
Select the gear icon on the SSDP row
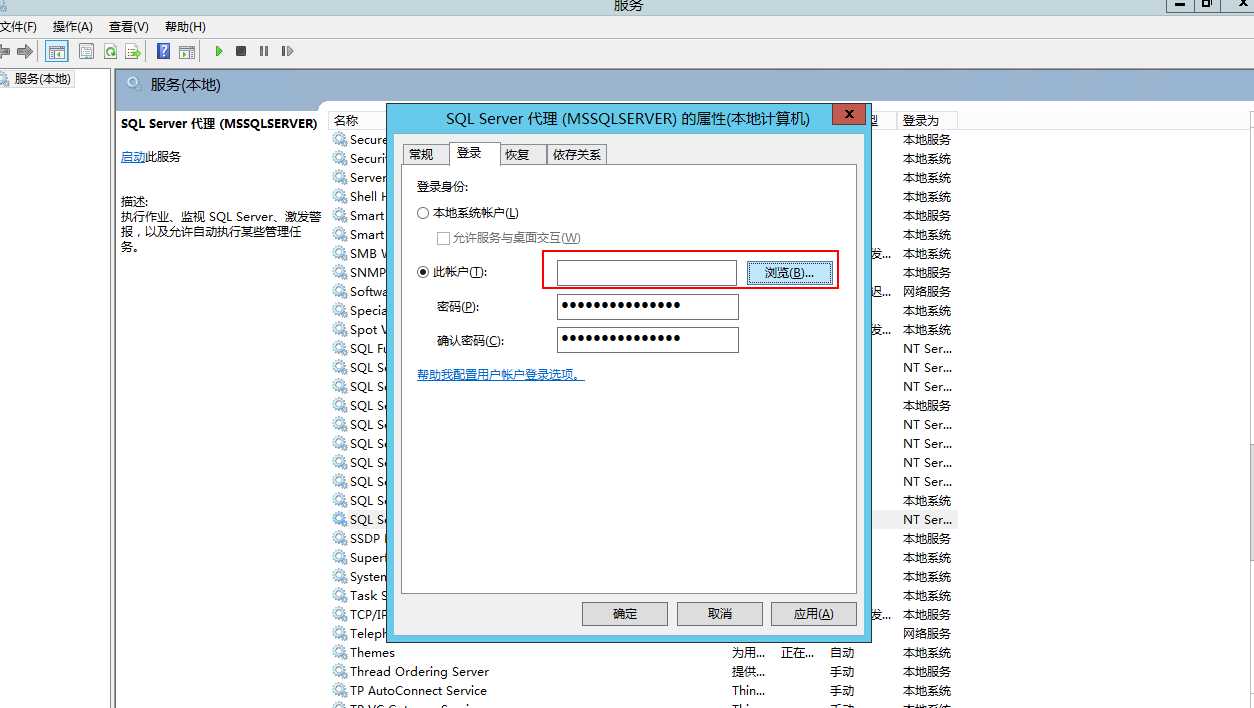(x=340, y=539)
